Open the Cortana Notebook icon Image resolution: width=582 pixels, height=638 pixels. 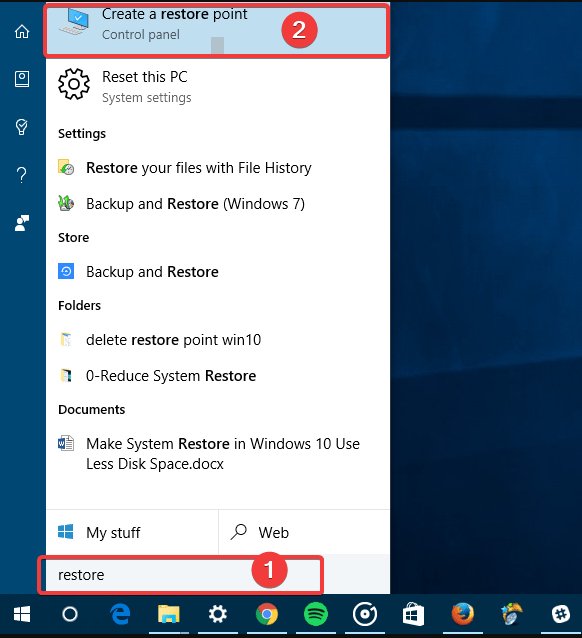[x=22, y=79]
